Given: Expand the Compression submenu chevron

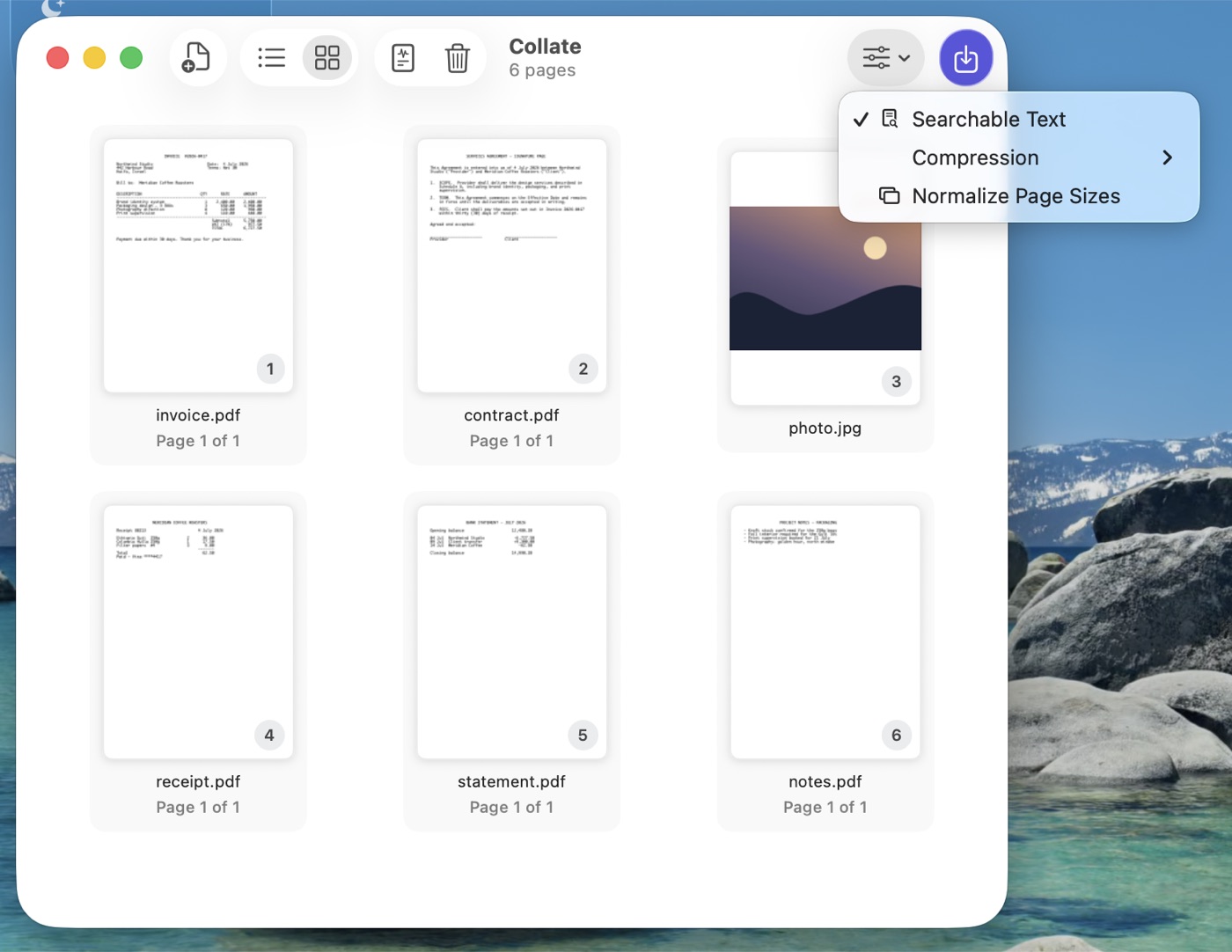Looking at the screenshot, I should click(1168, 157).
